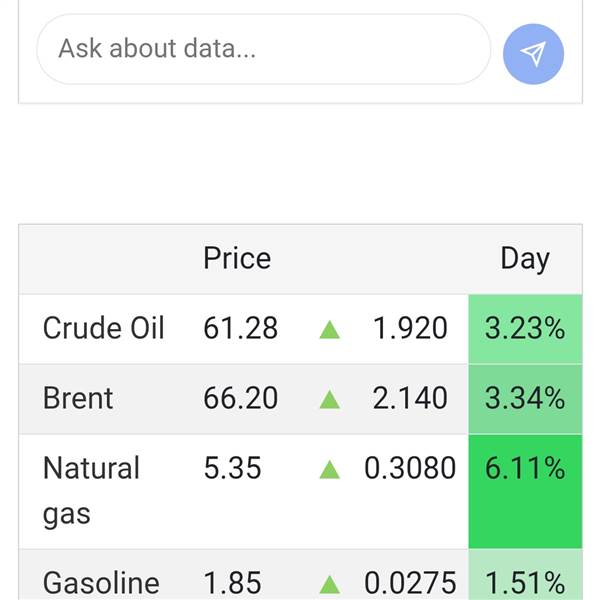The width and height of the screenshot is (600, 600).
Task: Sort by the Price column header
Action: 237,259
